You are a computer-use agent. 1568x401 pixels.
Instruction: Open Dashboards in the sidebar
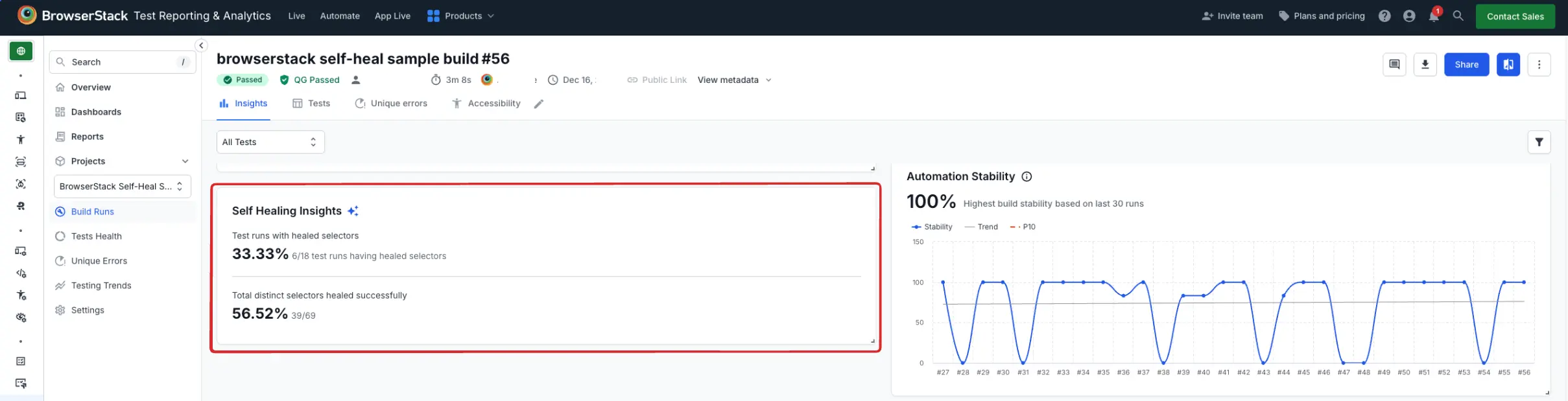(x=123, y=112)
